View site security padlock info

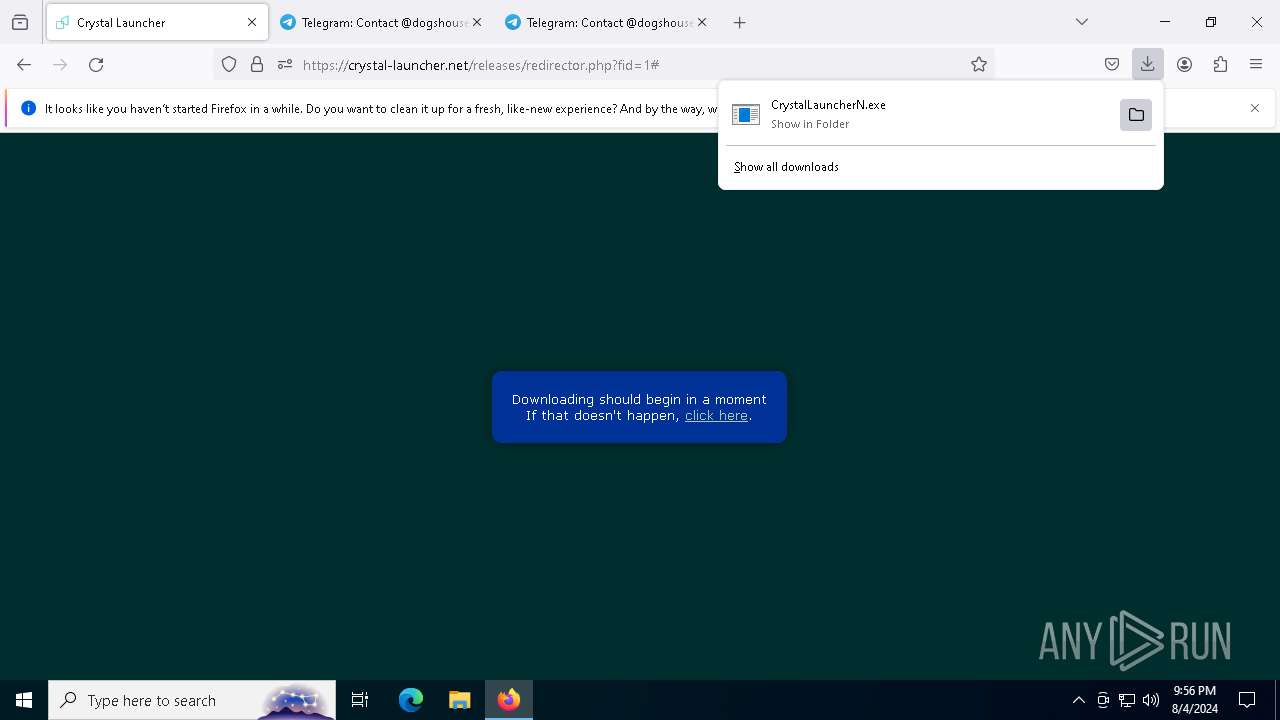tap(257, 65)
